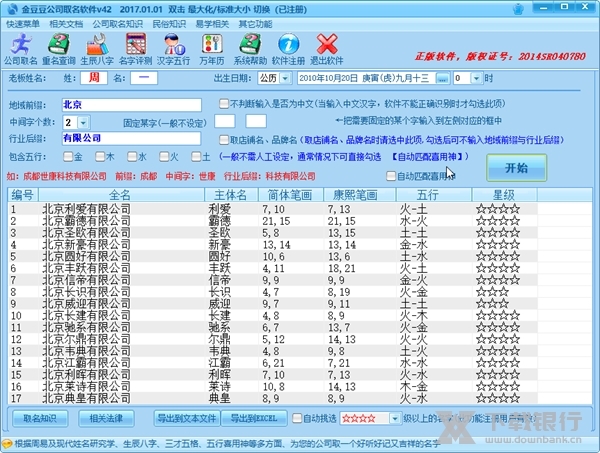The width and height of the screenshot is (600, 453).
Task: Click 导出到EXCEL button
Action: 254,418
